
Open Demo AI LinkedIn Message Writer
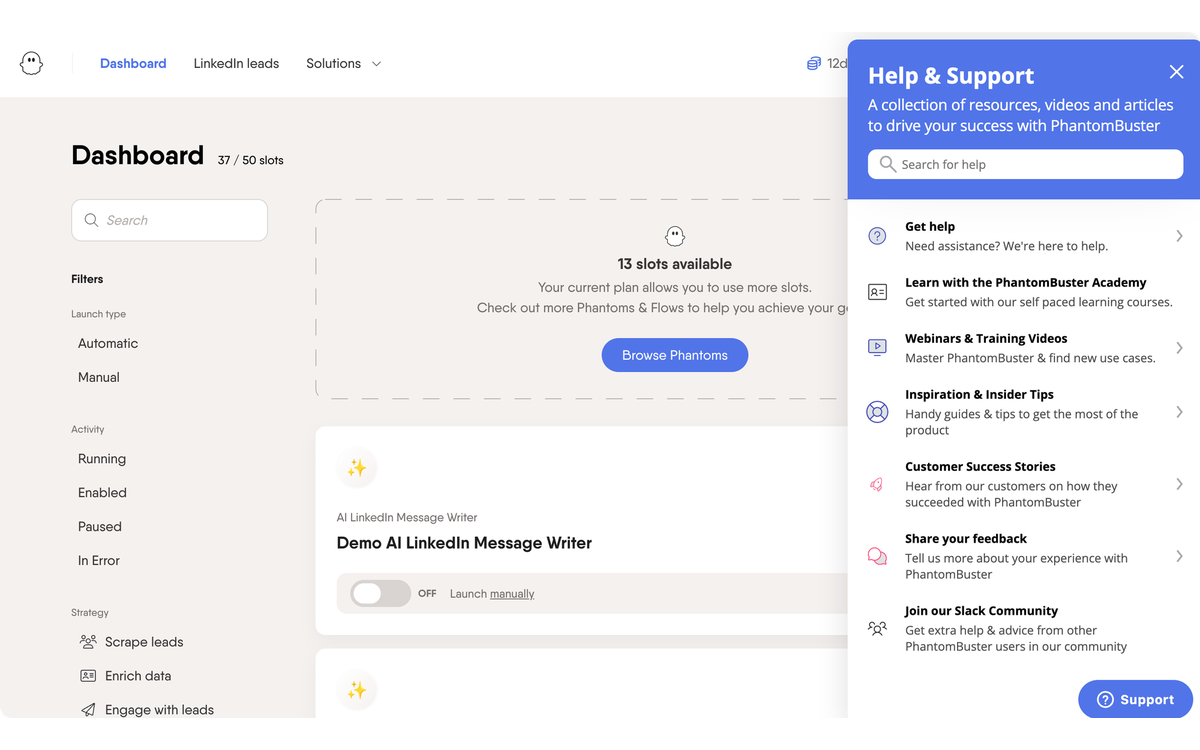click(464, 543)
